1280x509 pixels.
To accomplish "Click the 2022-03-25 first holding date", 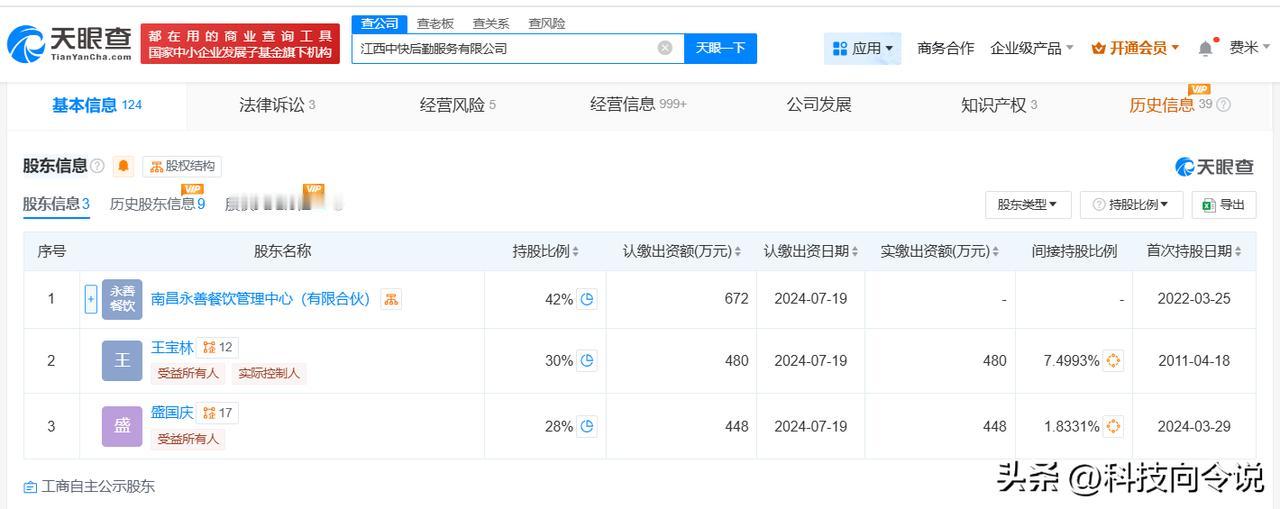I will [1194, 299].
